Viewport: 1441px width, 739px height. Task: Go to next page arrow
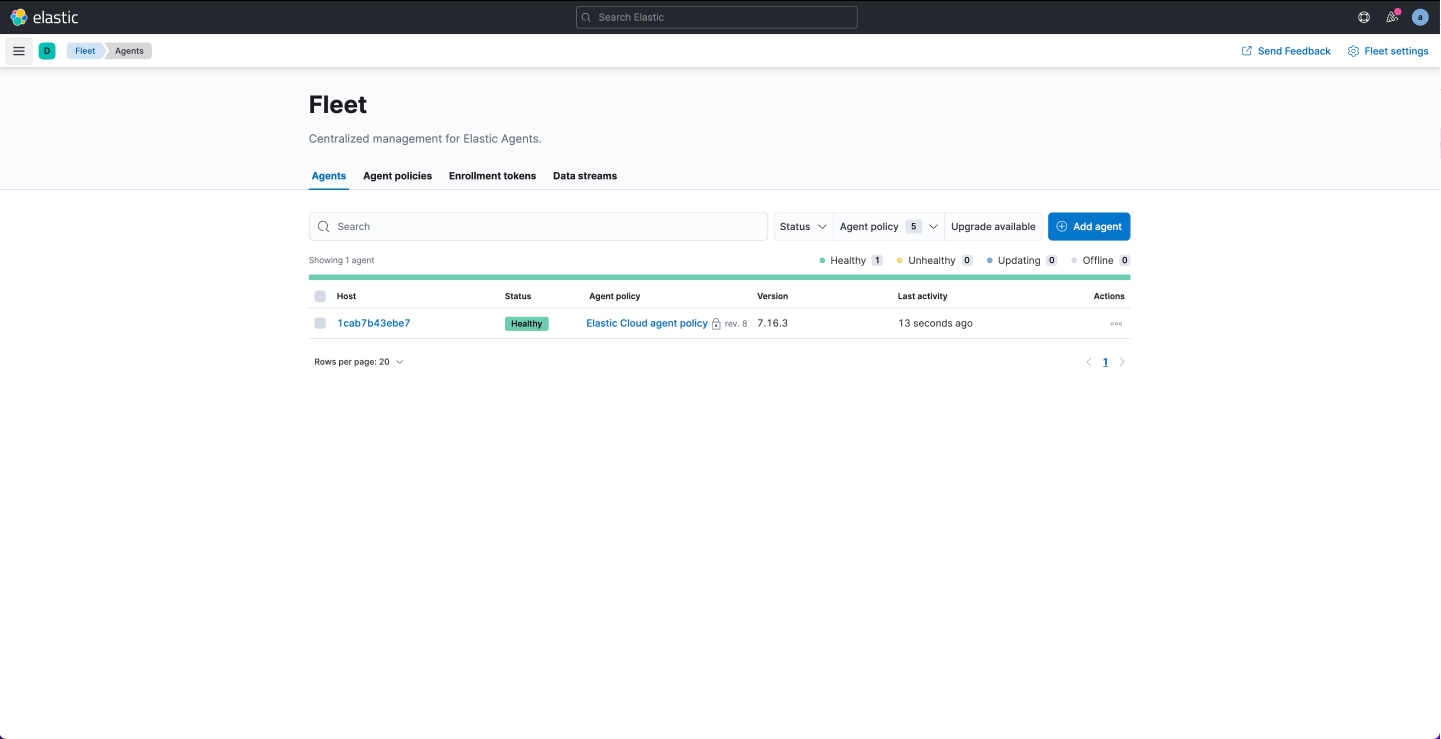(x=1122, y=362)
